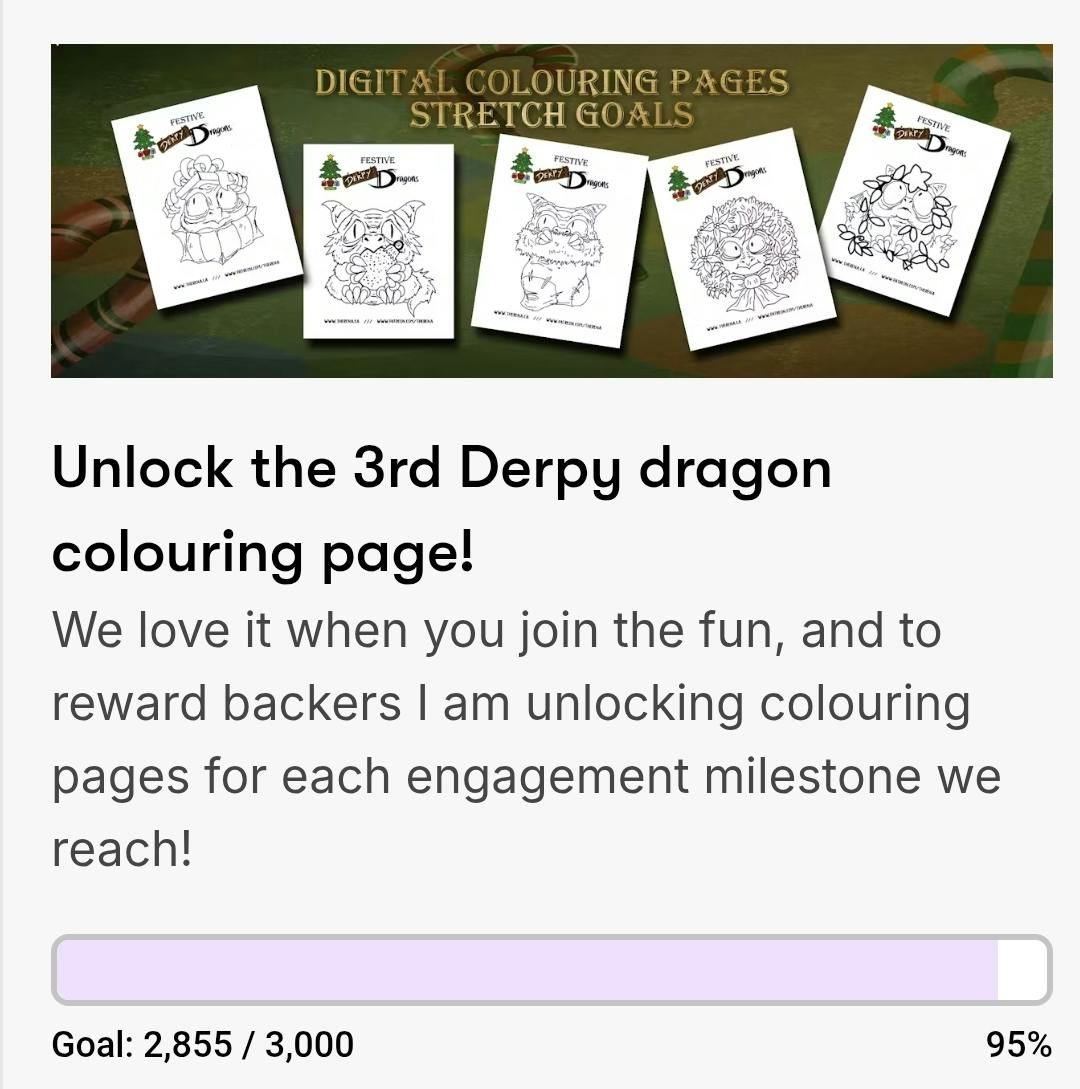This screenshot has height=1089, width=1080.
Task: Click the 'Goal: 2,855 / 3,000' label
Action: pos(203,1044)
